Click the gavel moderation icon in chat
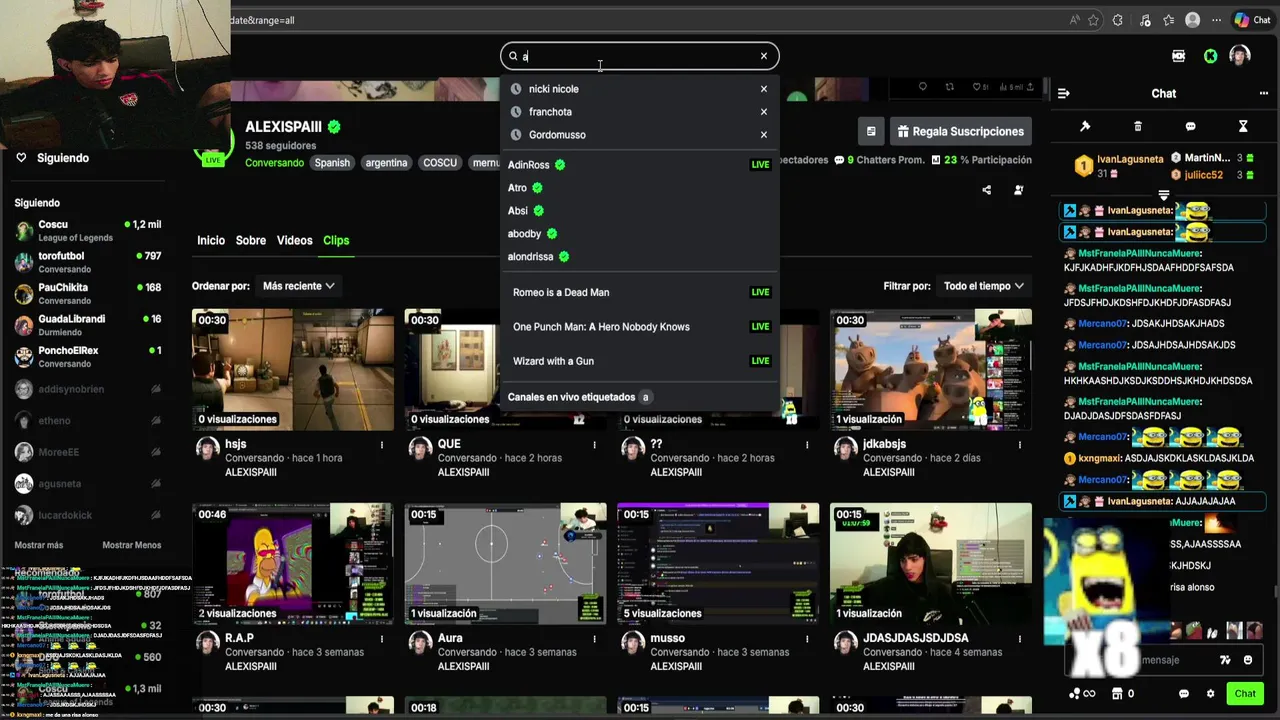 (x=1085, y=126)
